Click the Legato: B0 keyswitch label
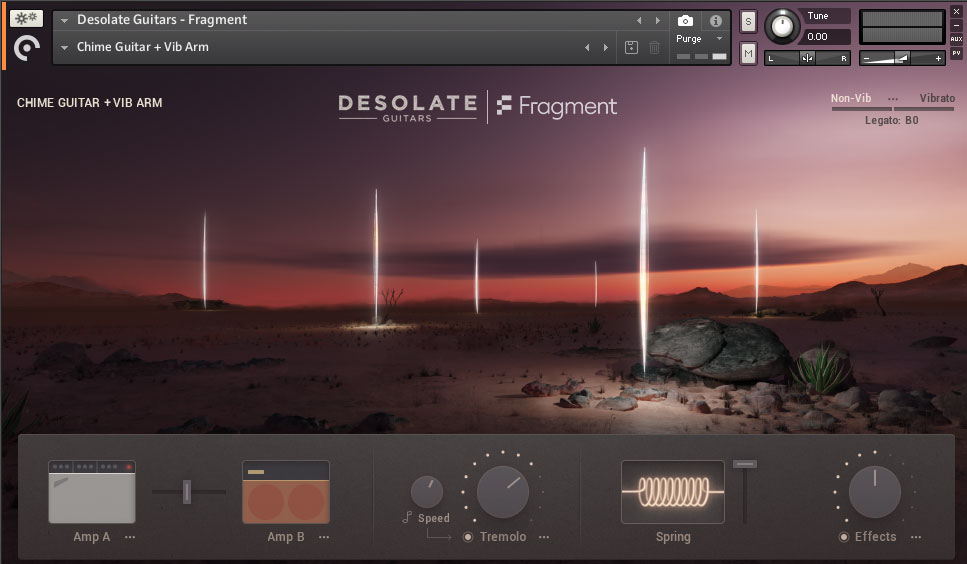Screen dimensions: 967x564 click(x=891, y=120)
